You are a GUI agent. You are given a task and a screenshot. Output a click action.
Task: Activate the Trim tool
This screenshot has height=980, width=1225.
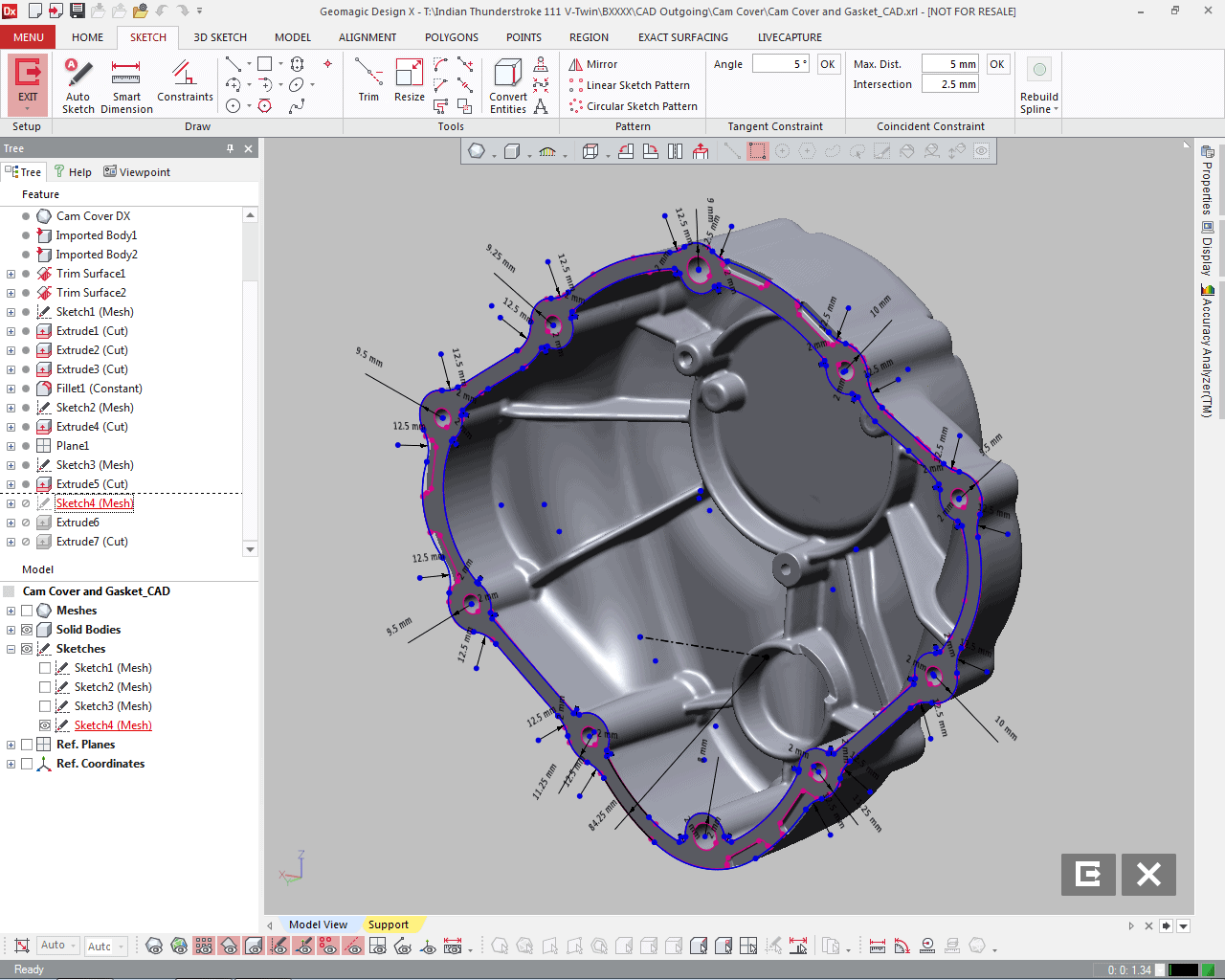coord(368,80)
